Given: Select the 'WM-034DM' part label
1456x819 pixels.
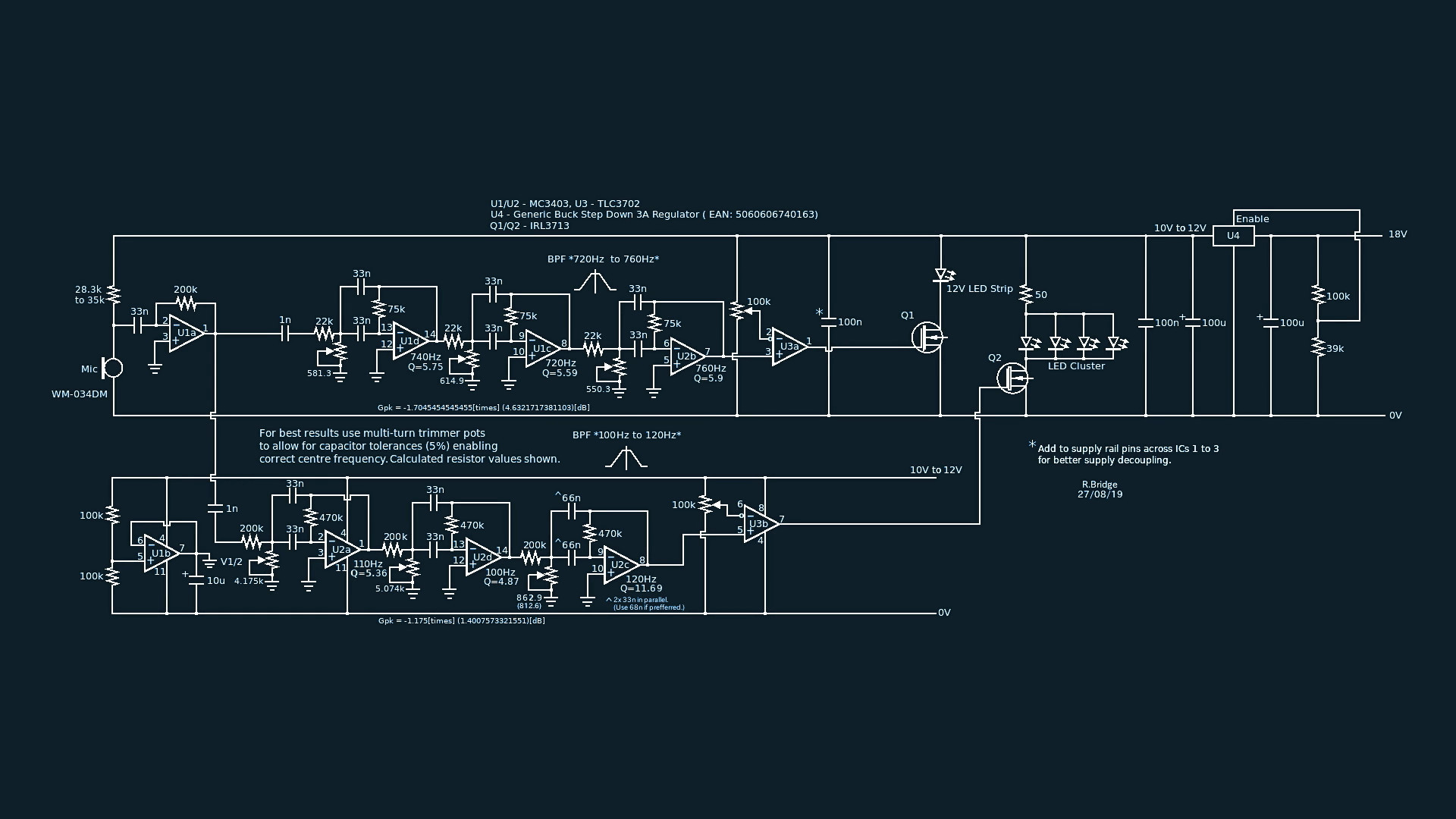Looking at the screenshot, I should [80, 394].
